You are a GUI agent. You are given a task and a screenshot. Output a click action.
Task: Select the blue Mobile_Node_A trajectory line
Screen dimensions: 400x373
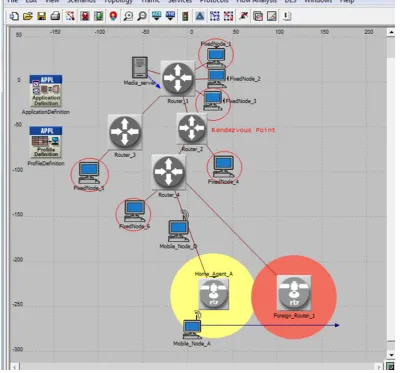[x=270, y=325]
